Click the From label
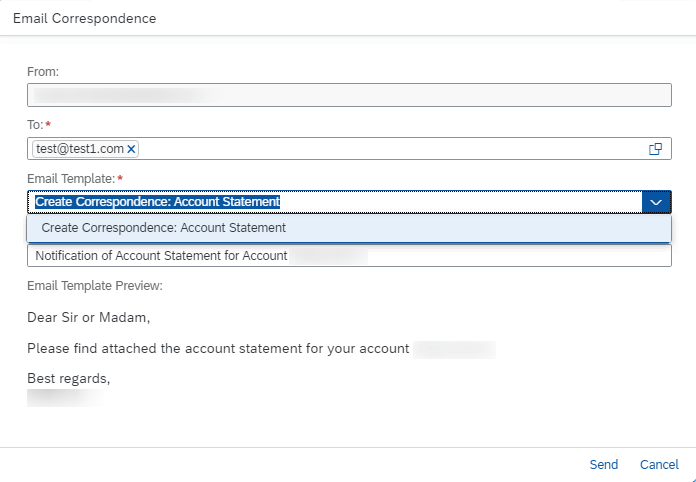The width and height of the screenshot is (696, 482). [43, 72]
